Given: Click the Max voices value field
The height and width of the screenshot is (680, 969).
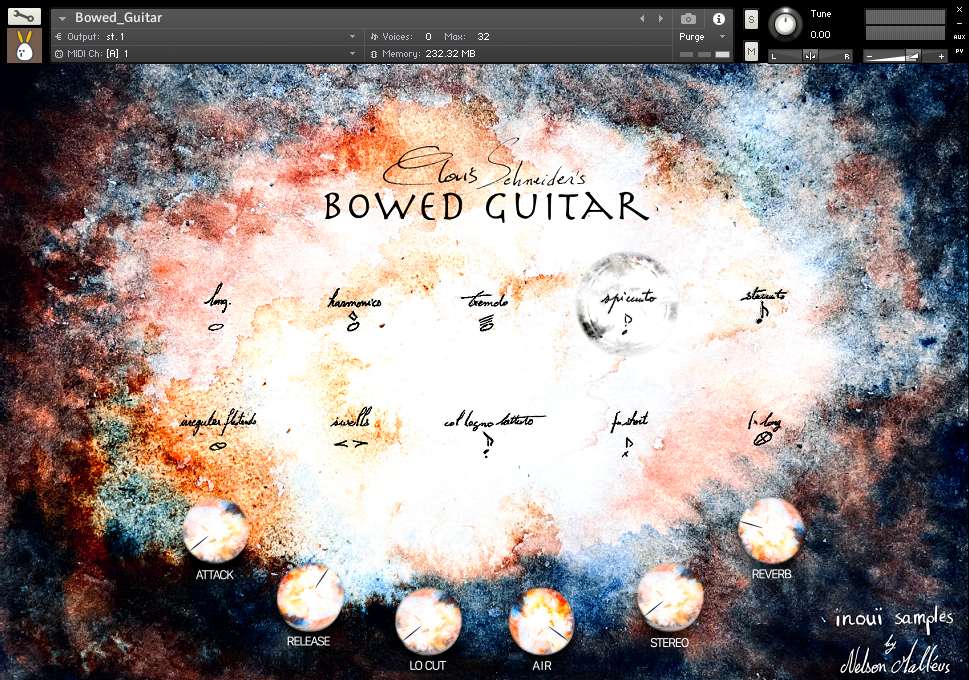Looking at the screenshot, I should click(484, 36).
